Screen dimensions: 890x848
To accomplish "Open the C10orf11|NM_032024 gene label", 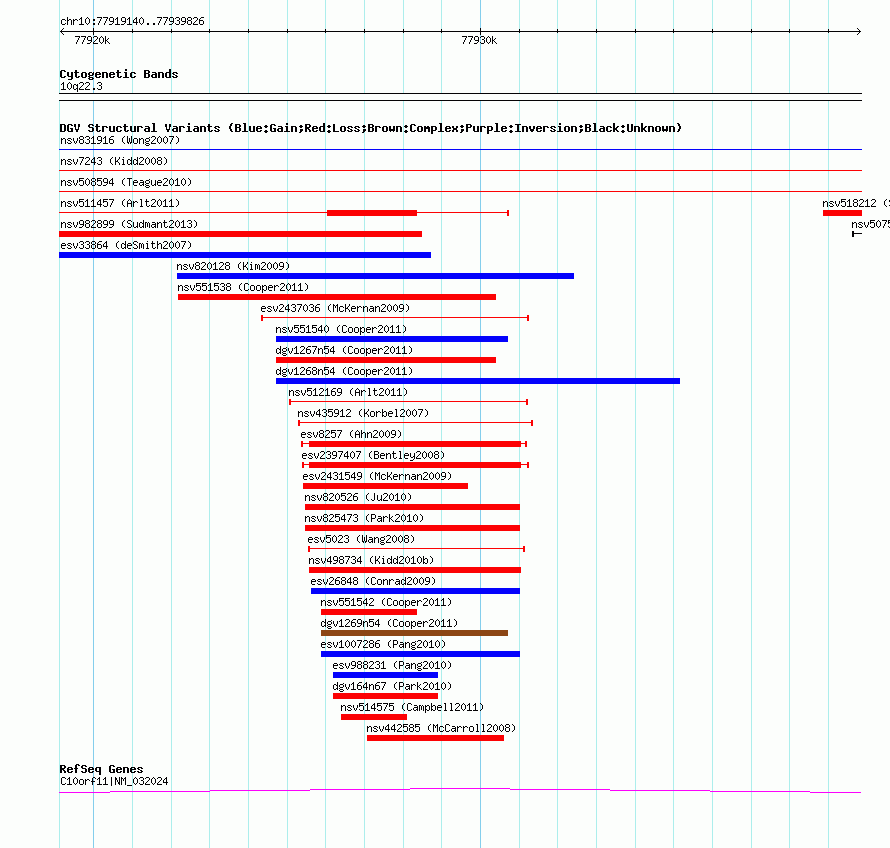I will (x=114, y=782).
